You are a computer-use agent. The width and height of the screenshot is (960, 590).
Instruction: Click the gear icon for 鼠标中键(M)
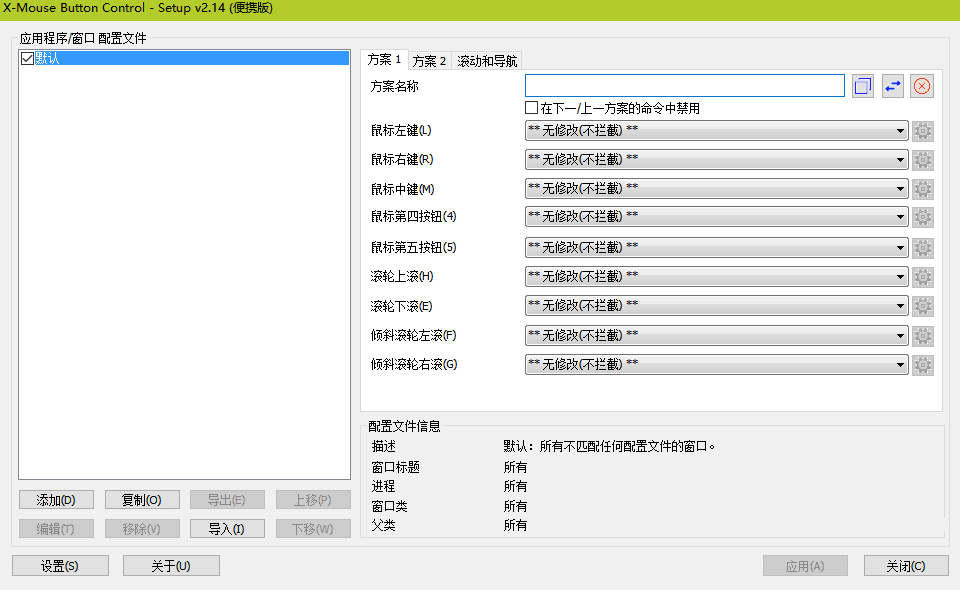[923, 189]
